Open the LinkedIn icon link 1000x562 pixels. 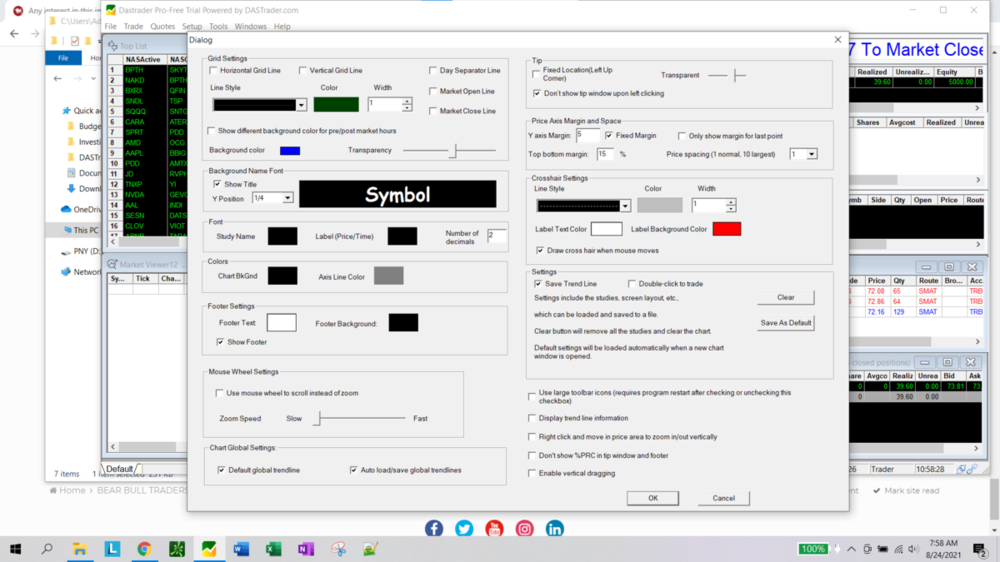pos(555,528)
